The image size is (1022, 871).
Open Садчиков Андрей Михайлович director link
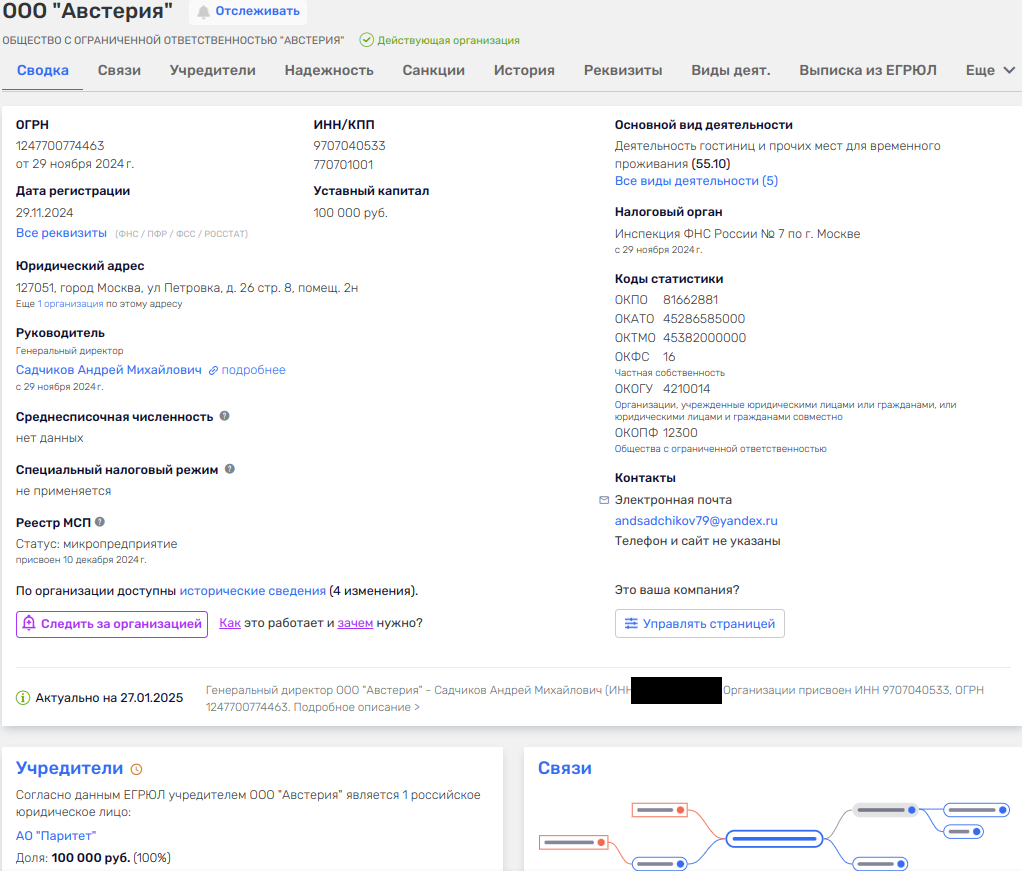(x=109, y=370)
